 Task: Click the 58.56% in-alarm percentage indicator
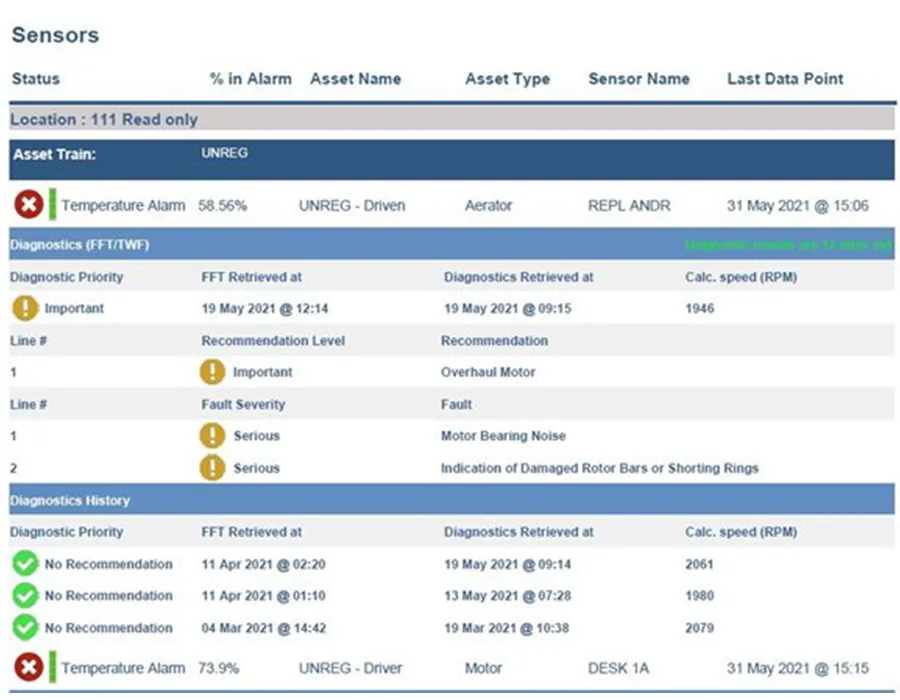coord(225,205)
